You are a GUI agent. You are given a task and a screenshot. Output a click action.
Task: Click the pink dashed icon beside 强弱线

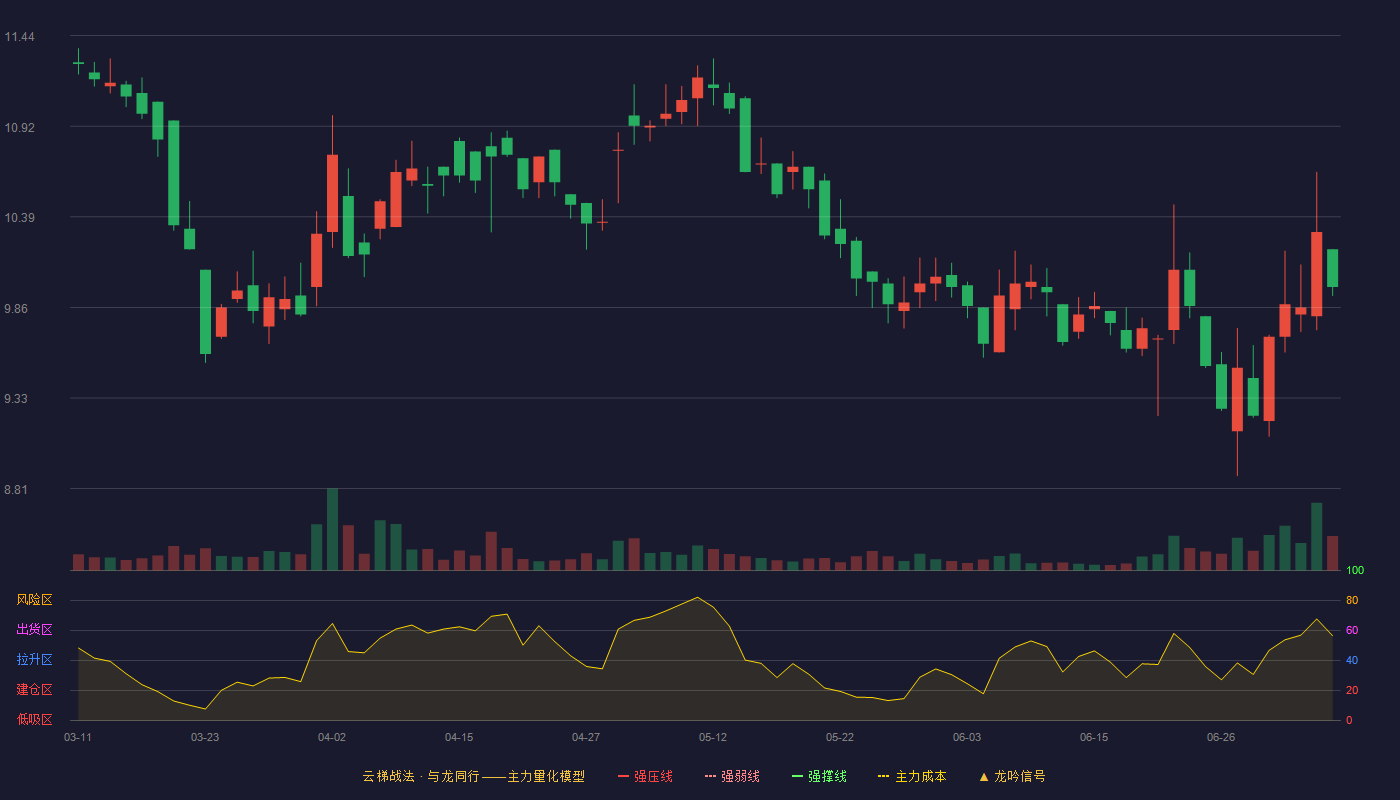(x=710, y=776)
